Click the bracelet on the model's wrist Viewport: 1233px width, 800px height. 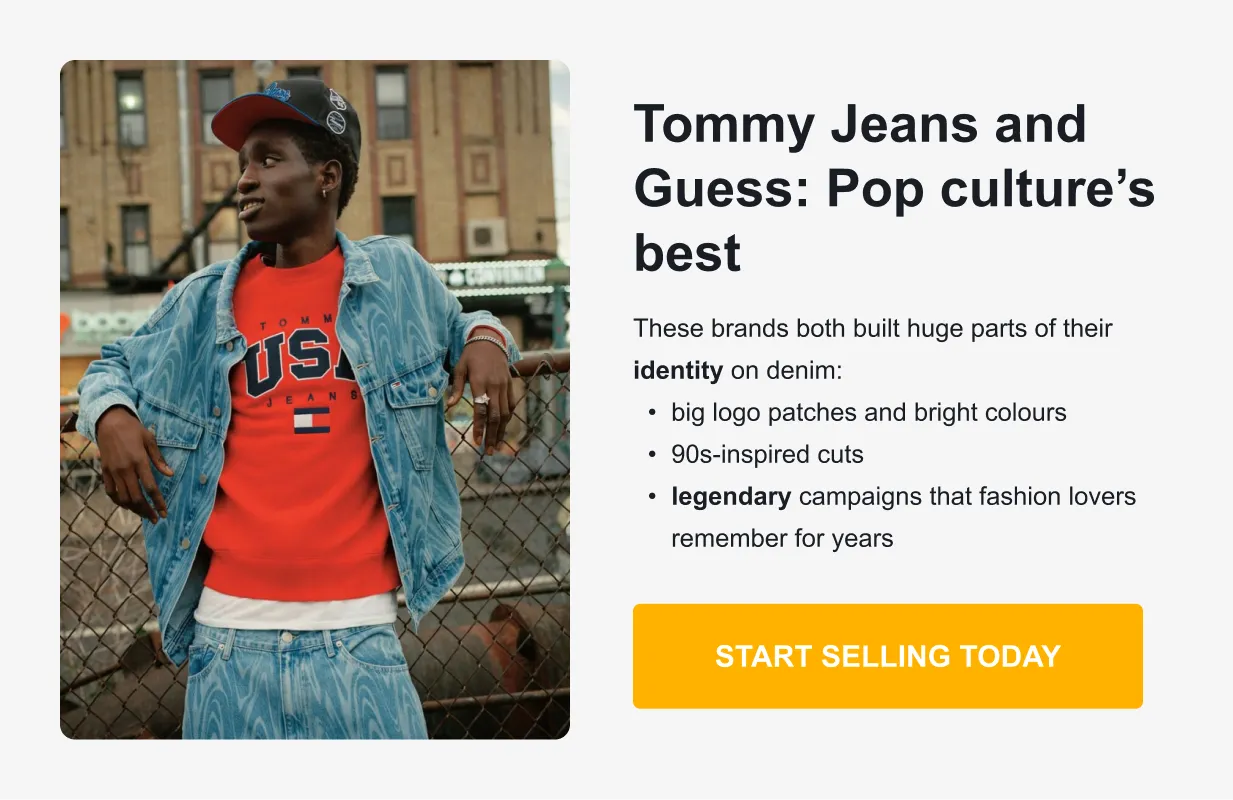point(486,340)
